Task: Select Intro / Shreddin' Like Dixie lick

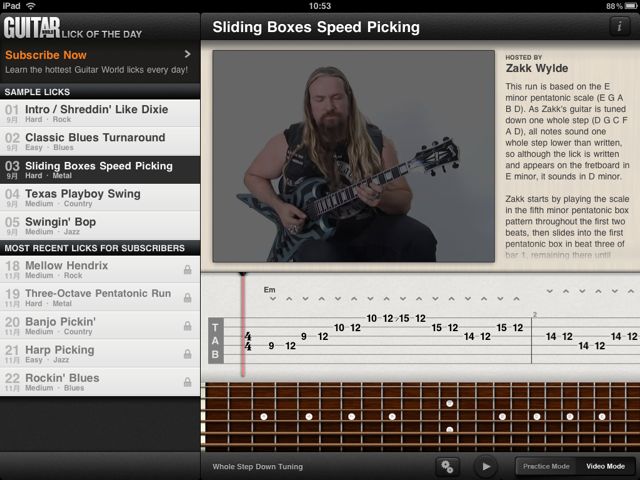Action: tap(100, 113)
